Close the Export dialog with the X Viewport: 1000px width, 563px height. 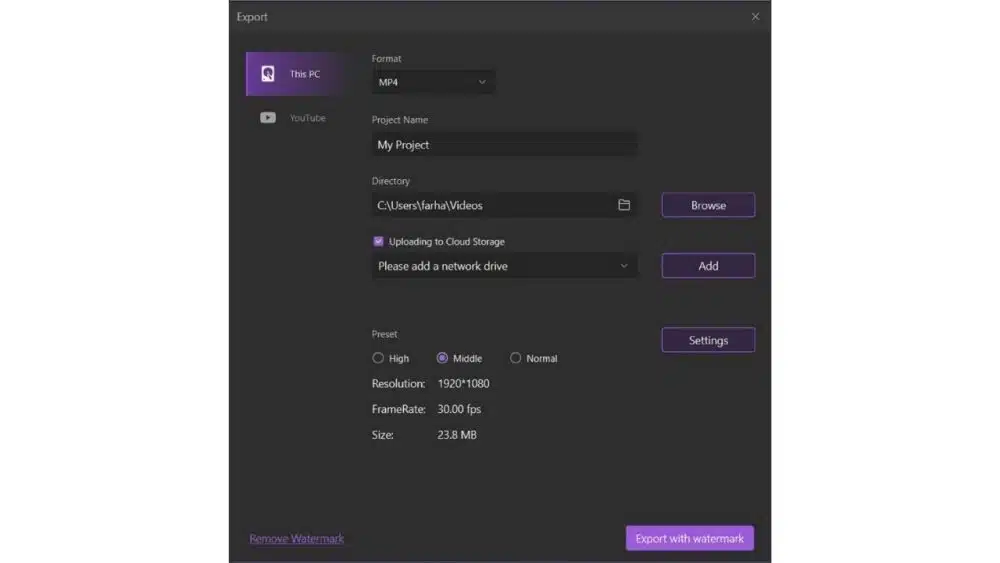pos(755,17)
